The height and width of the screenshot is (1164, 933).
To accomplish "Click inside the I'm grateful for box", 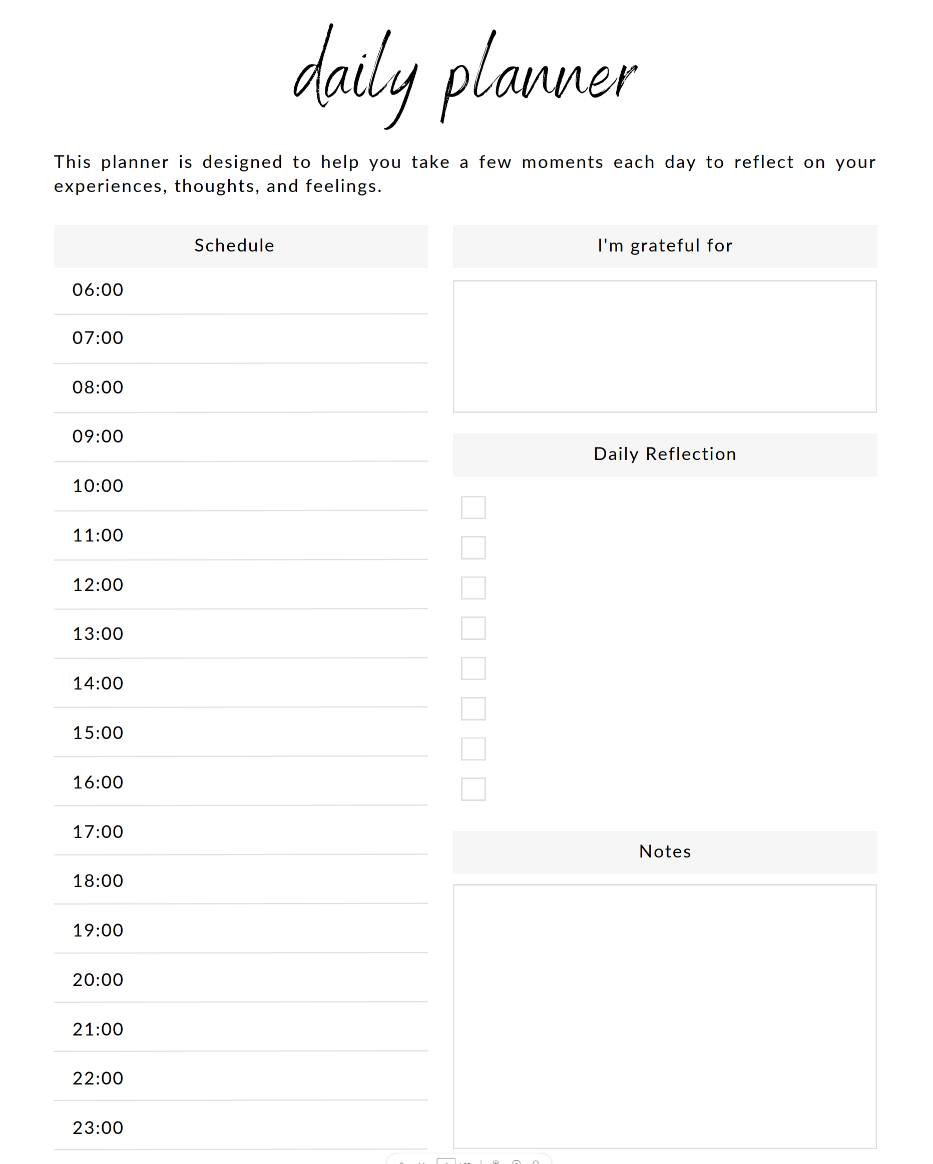I will (x=664, y=346).
